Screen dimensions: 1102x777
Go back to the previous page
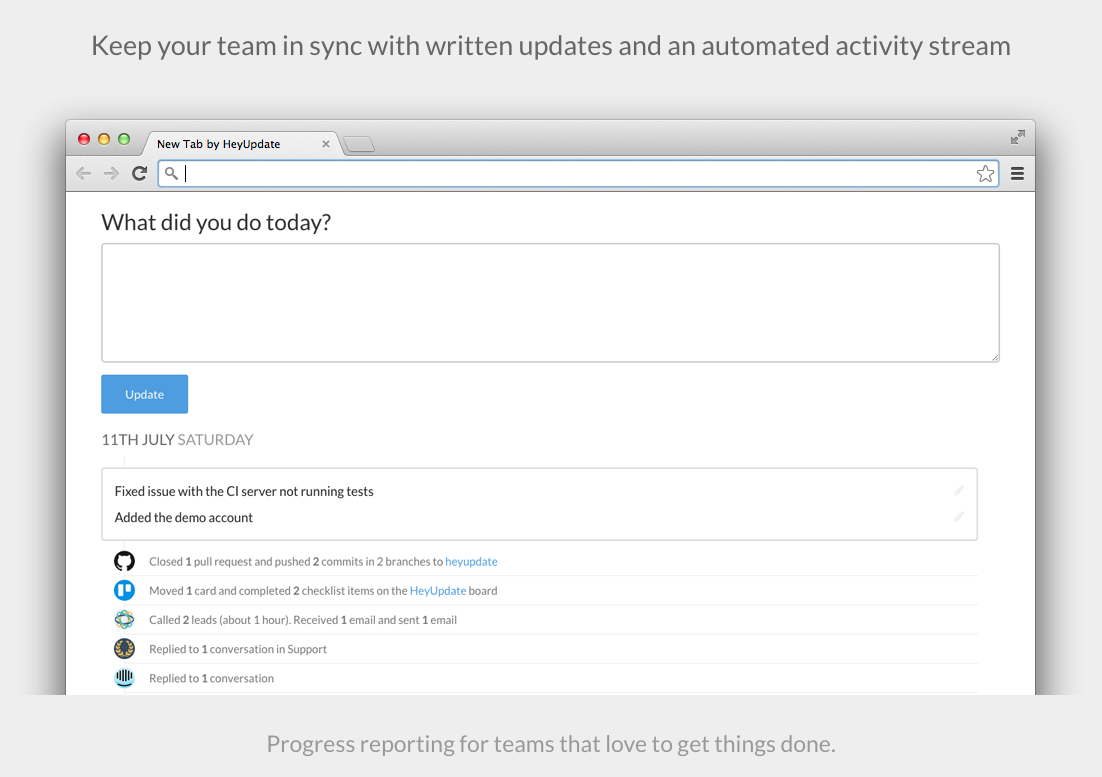point(83,173)
